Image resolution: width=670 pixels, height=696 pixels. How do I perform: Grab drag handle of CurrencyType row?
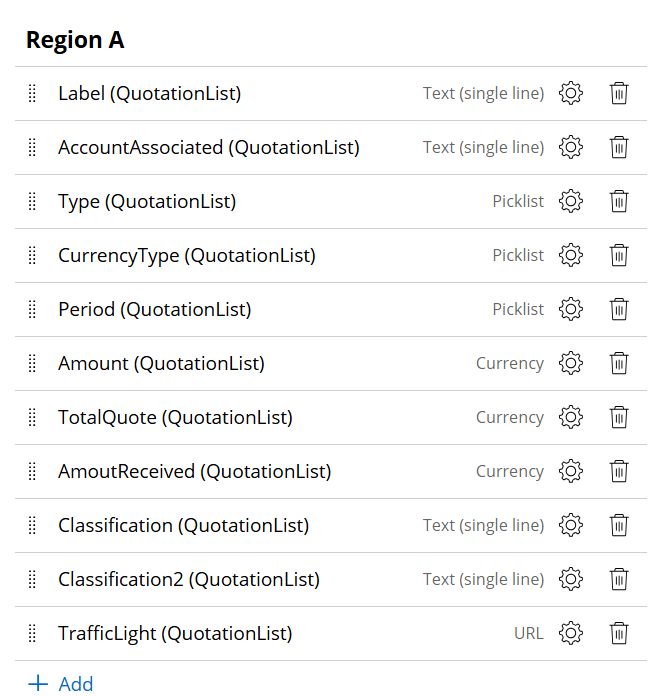point(32,255)
